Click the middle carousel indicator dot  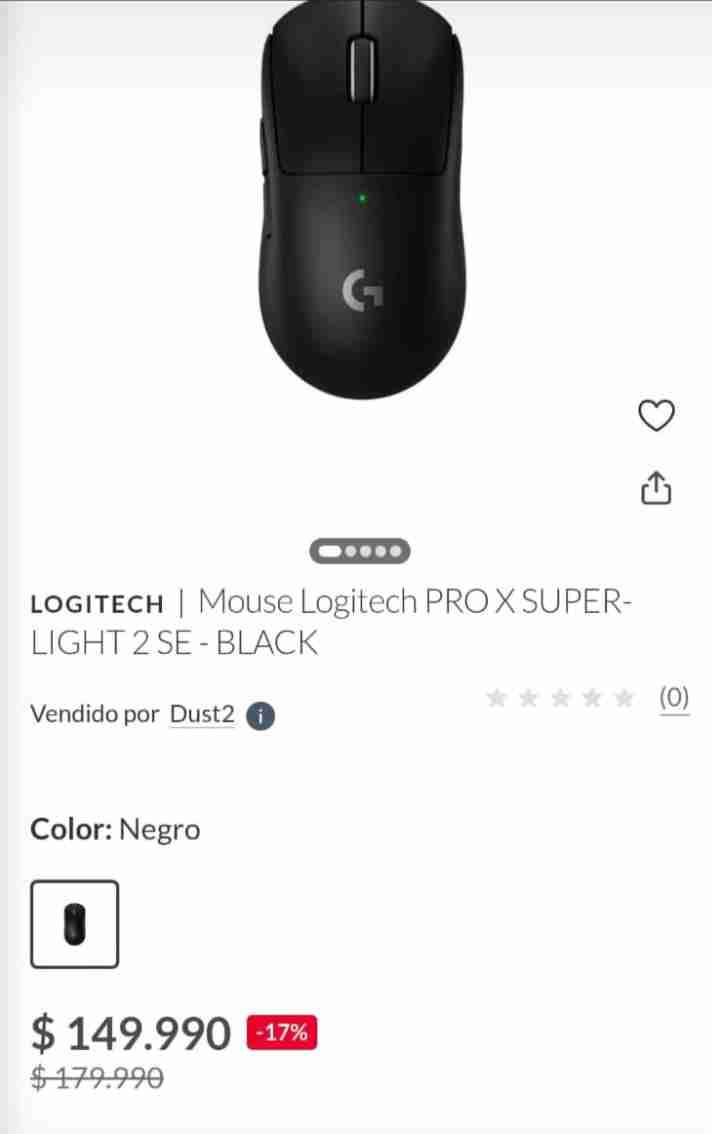tap(366, 551)
